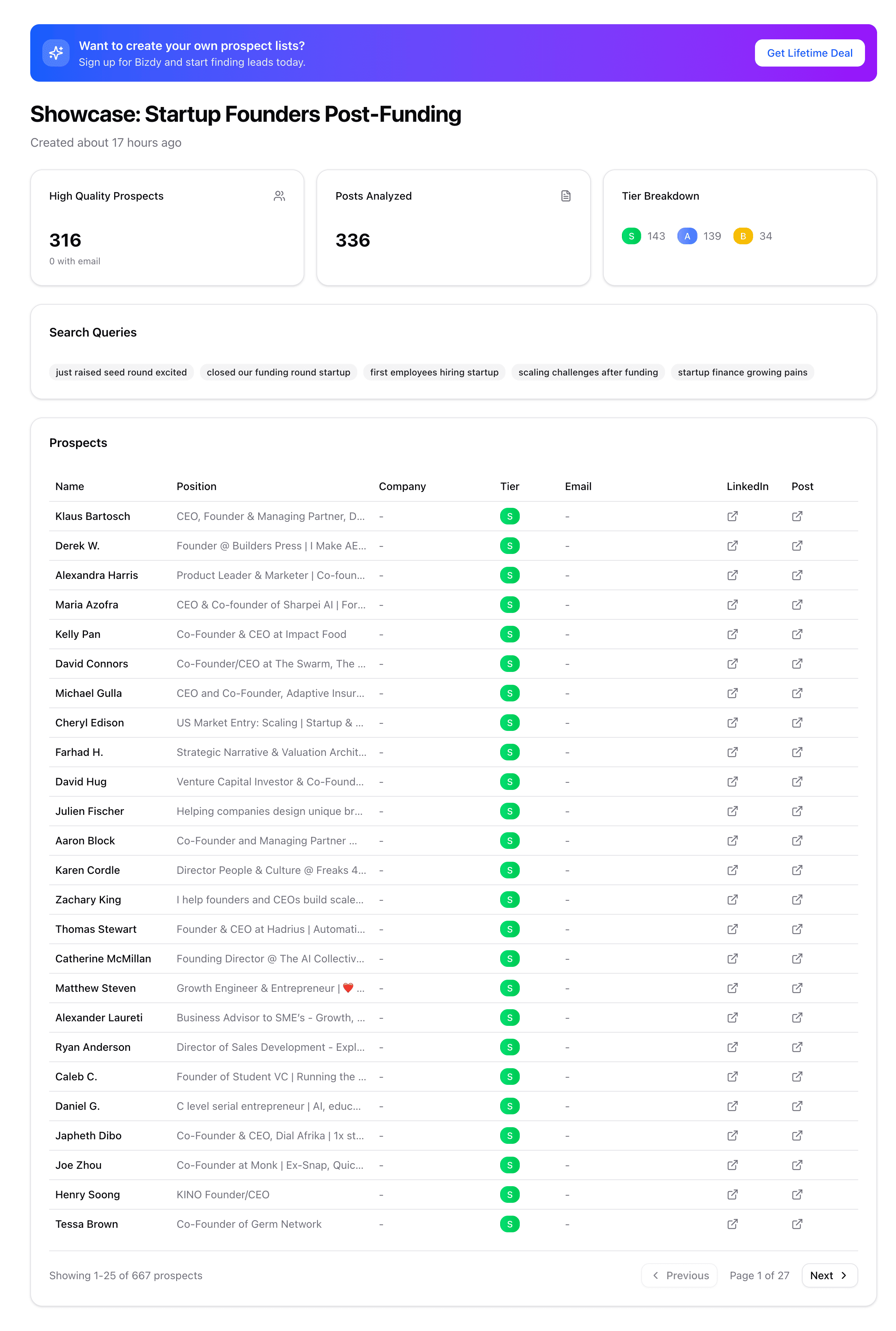The image size is (896, 1331).
Task: Click the Get Lifetime Deal button
Action: point(809,53)
